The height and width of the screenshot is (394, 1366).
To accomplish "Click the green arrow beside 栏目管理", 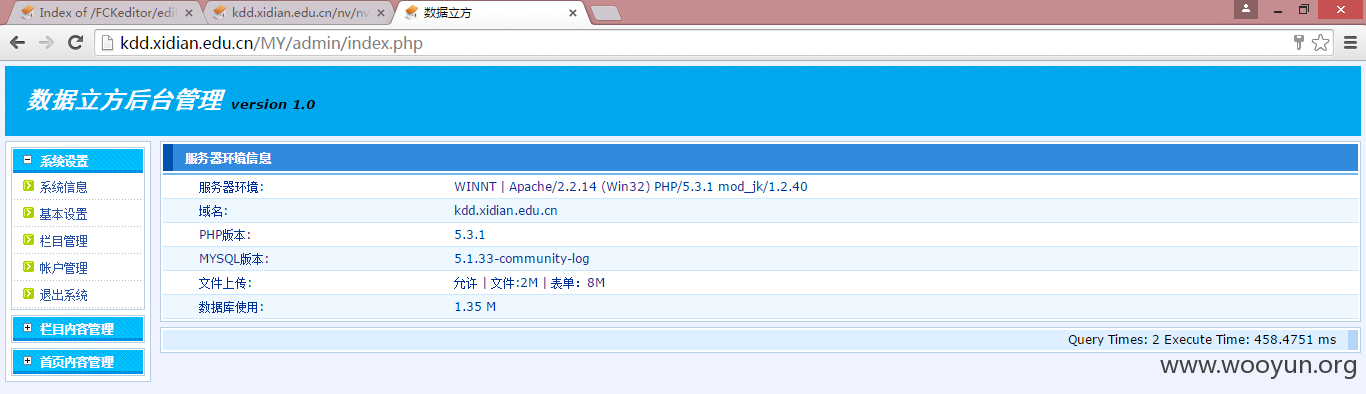I will pyautogui.click(x=29, y=240).
